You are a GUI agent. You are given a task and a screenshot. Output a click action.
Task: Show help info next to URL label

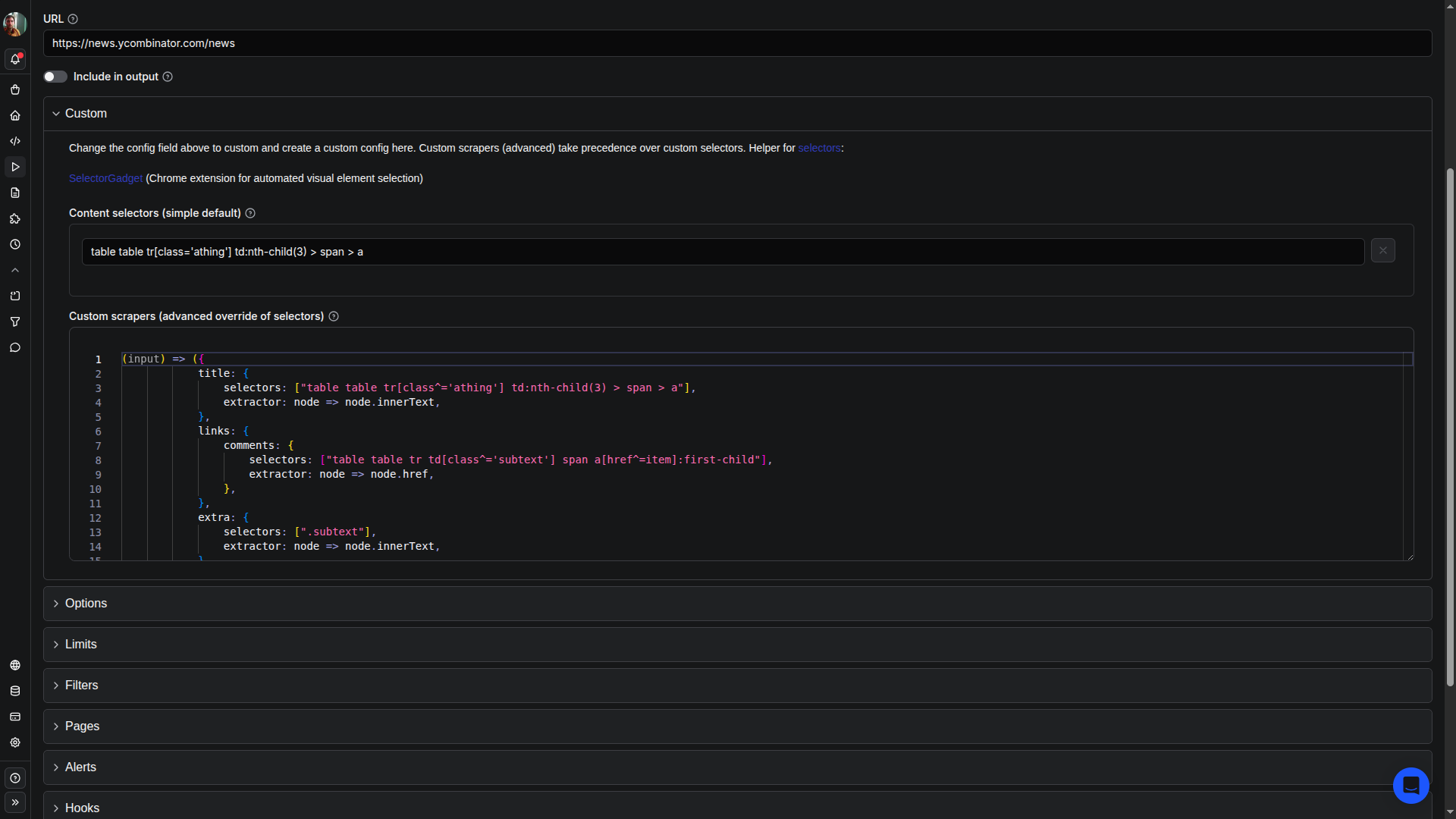(x=73, y=19)
